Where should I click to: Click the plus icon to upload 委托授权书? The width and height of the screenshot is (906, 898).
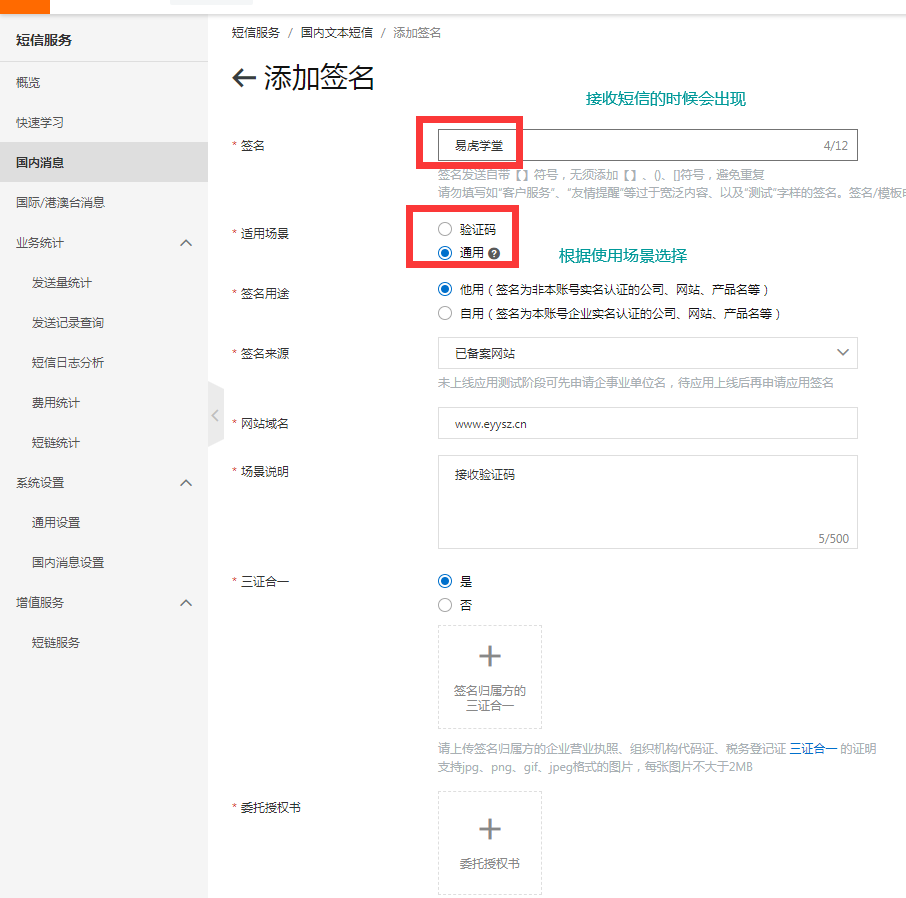[x=489, y=827]
